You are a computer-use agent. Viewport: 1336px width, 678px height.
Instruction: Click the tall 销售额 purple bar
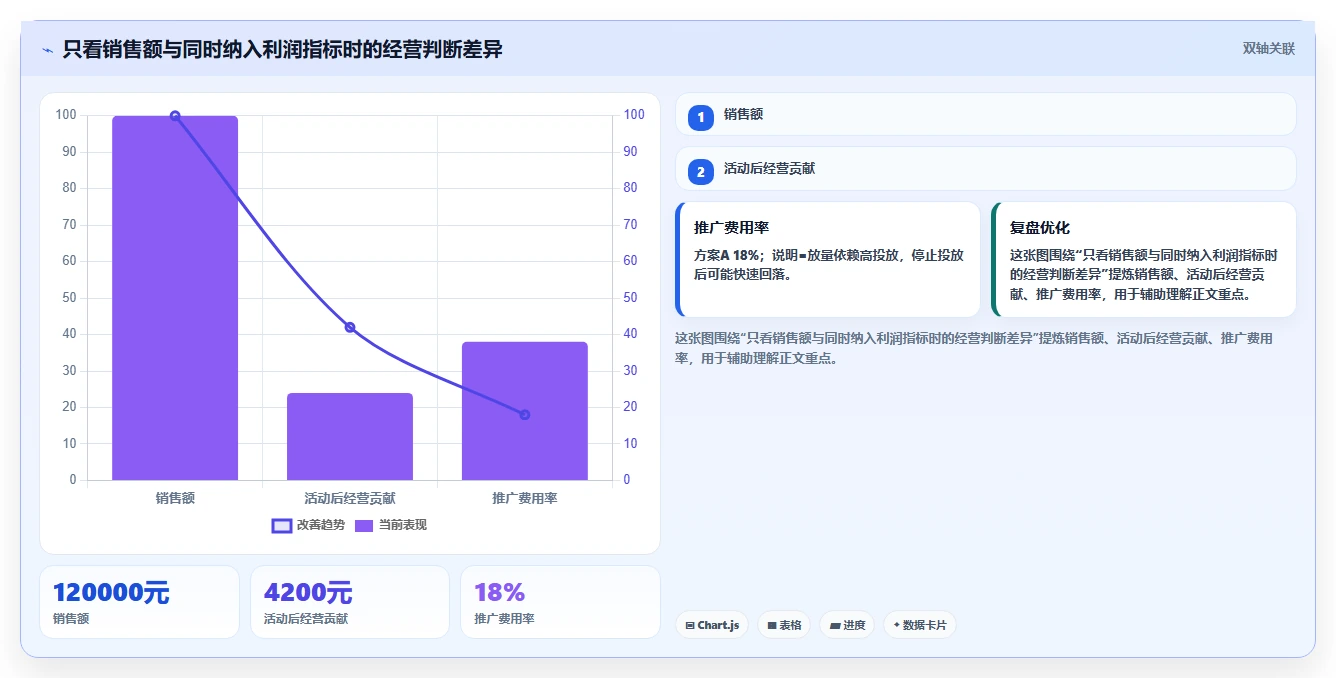click(175, 298)
